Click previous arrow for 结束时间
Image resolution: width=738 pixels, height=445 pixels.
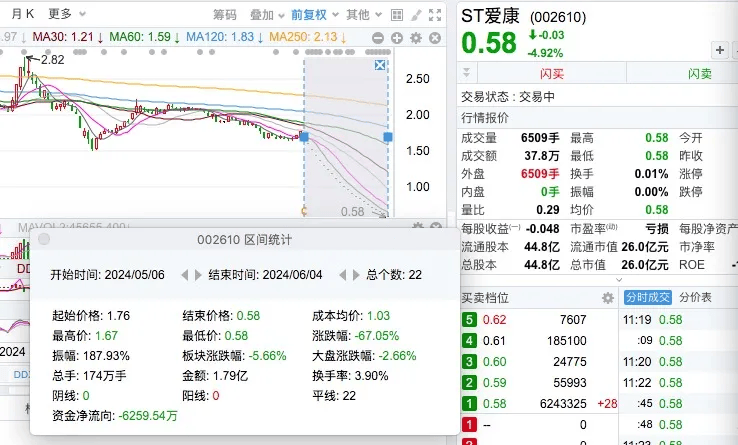pyautogui.click(x=343, y=275)
